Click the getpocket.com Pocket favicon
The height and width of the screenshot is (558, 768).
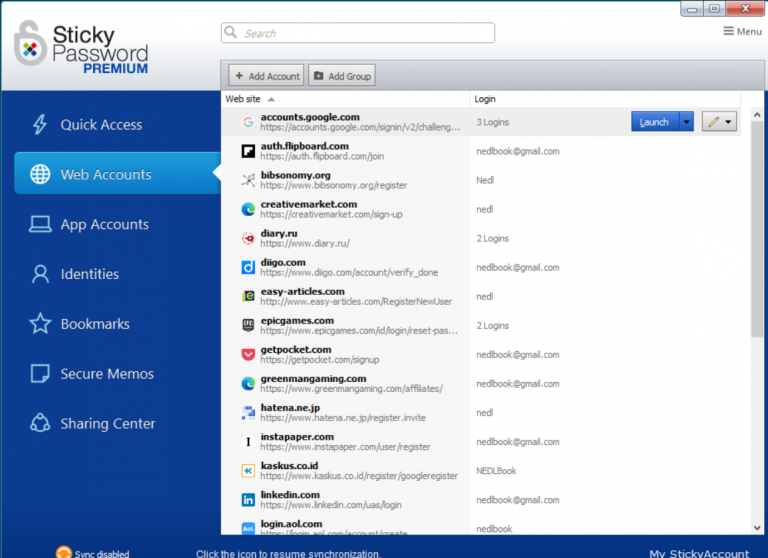point(248,354)
